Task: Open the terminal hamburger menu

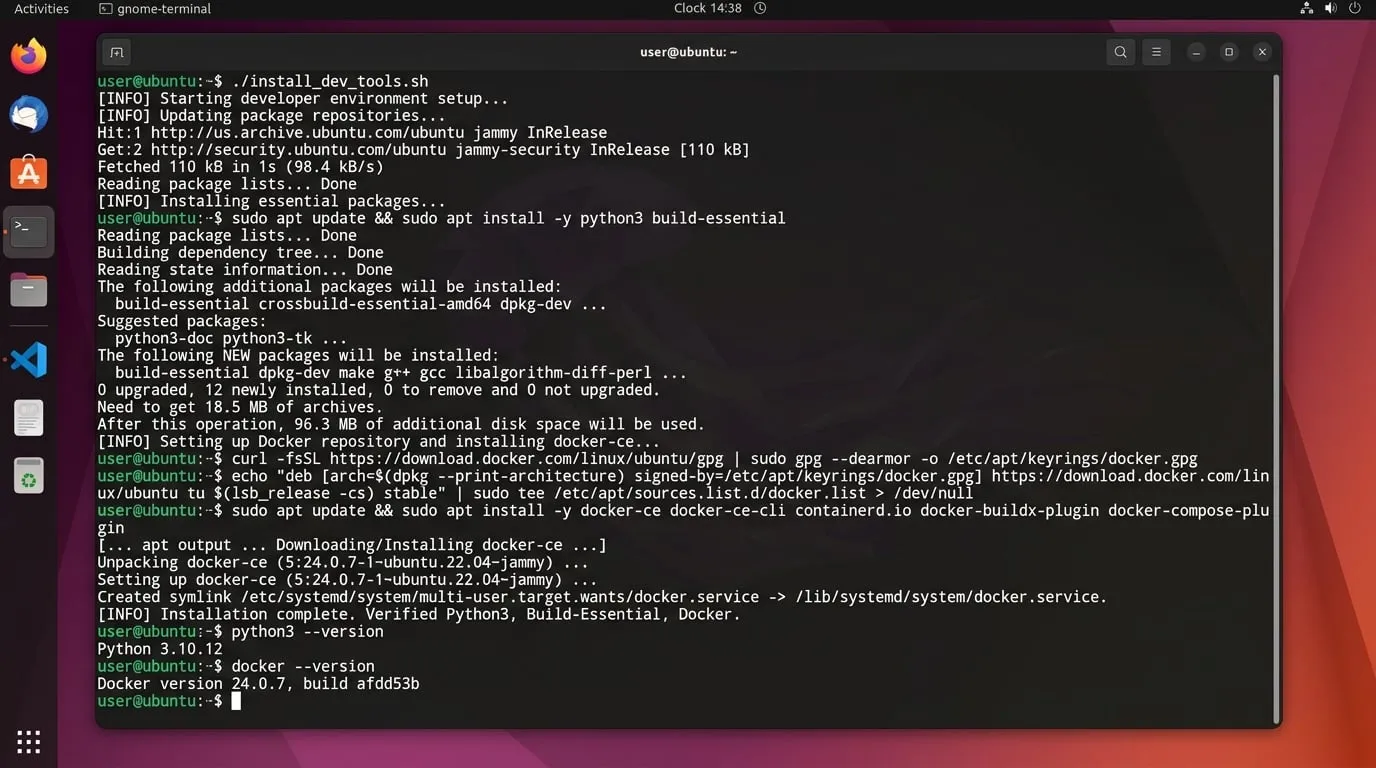Action: [1156, 52]
